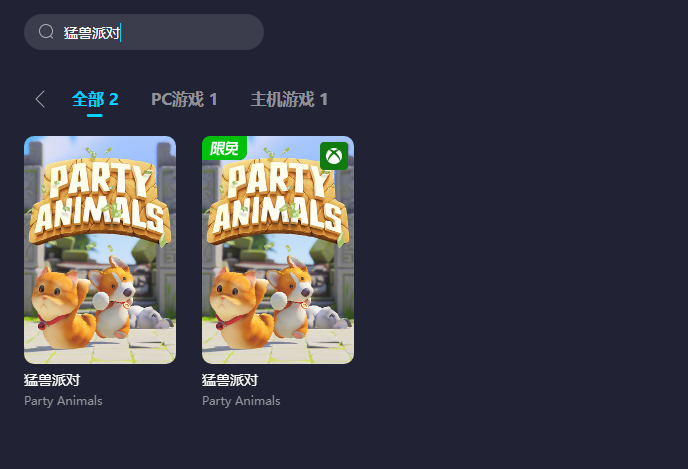The image size is (688, 469).
Task: Click the corgi character on the unbadged cover
Action: click(x=112, y=297)
